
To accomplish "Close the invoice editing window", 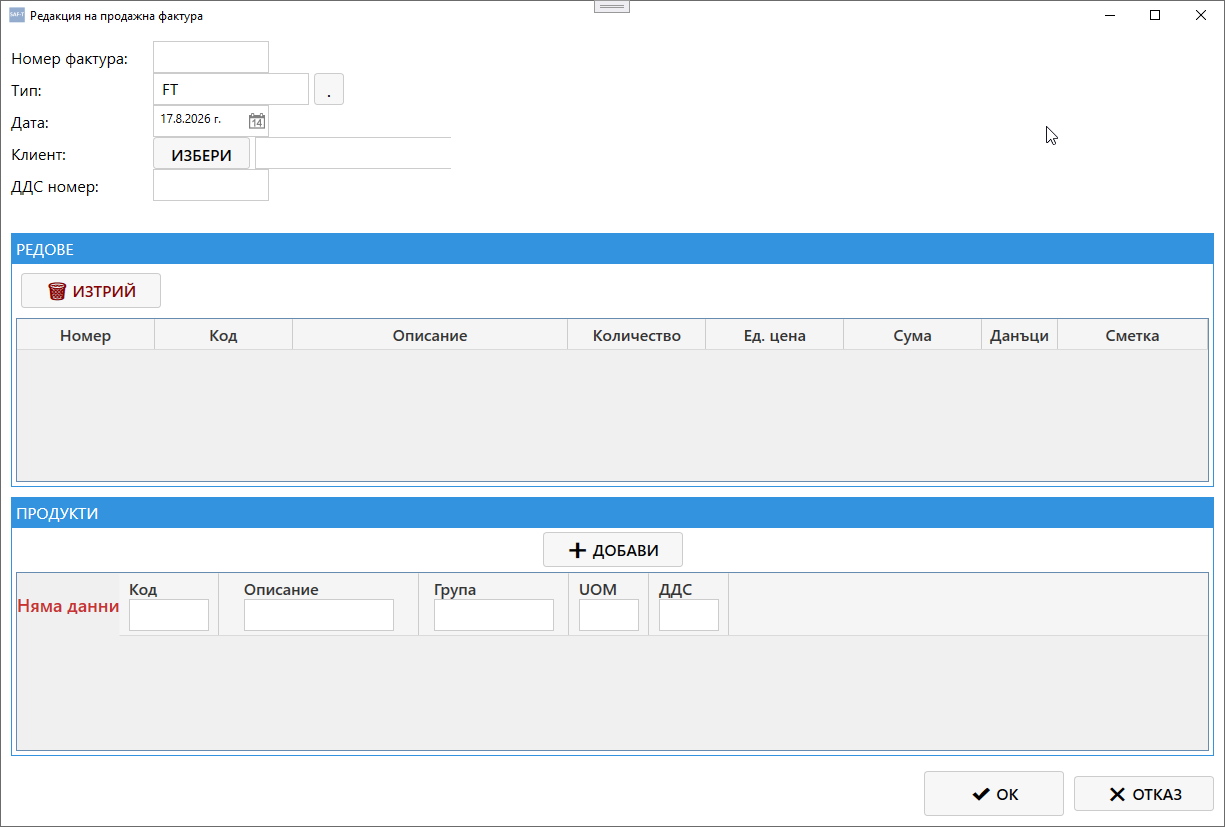I will pos(1201,15).
